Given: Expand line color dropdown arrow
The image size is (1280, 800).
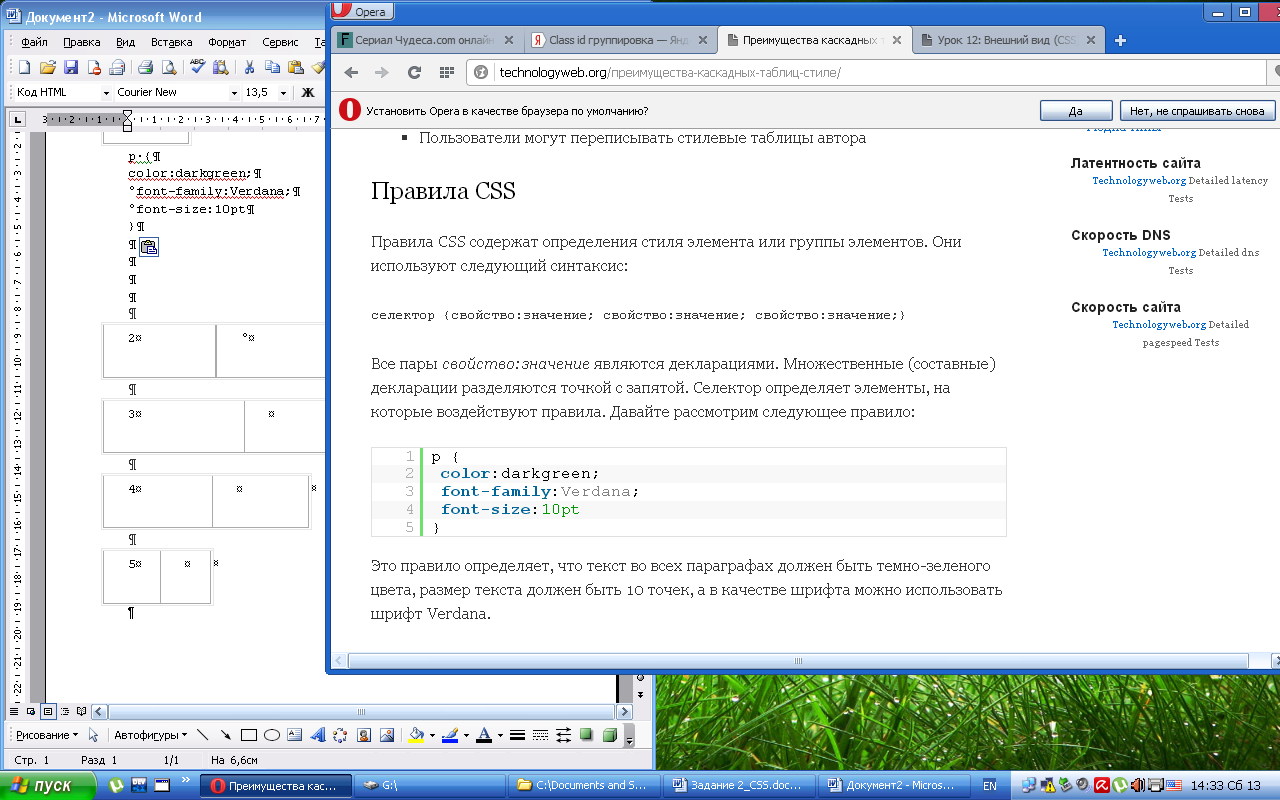Looking at the screenshot, I should click(466, 735).
